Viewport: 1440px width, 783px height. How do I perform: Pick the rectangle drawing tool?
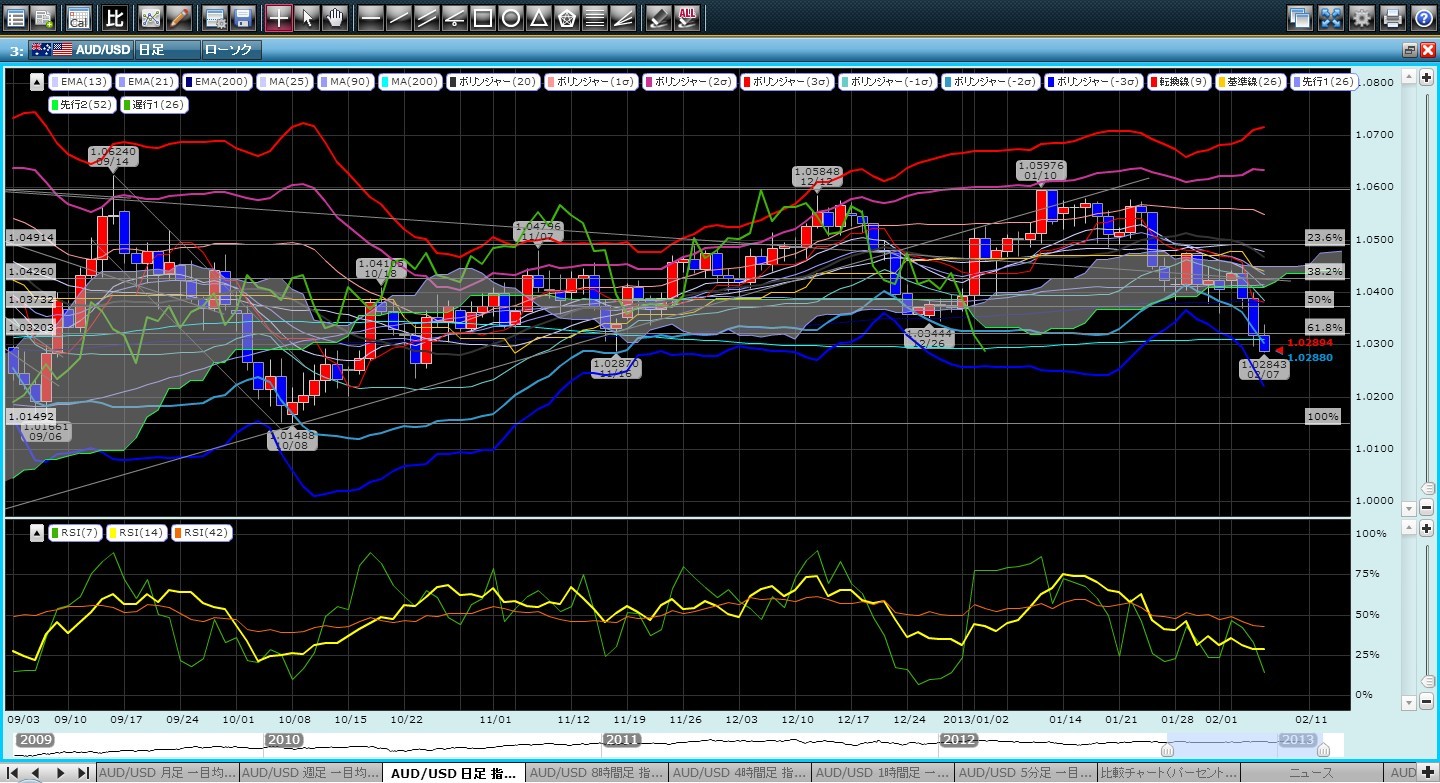click(482, 17)
